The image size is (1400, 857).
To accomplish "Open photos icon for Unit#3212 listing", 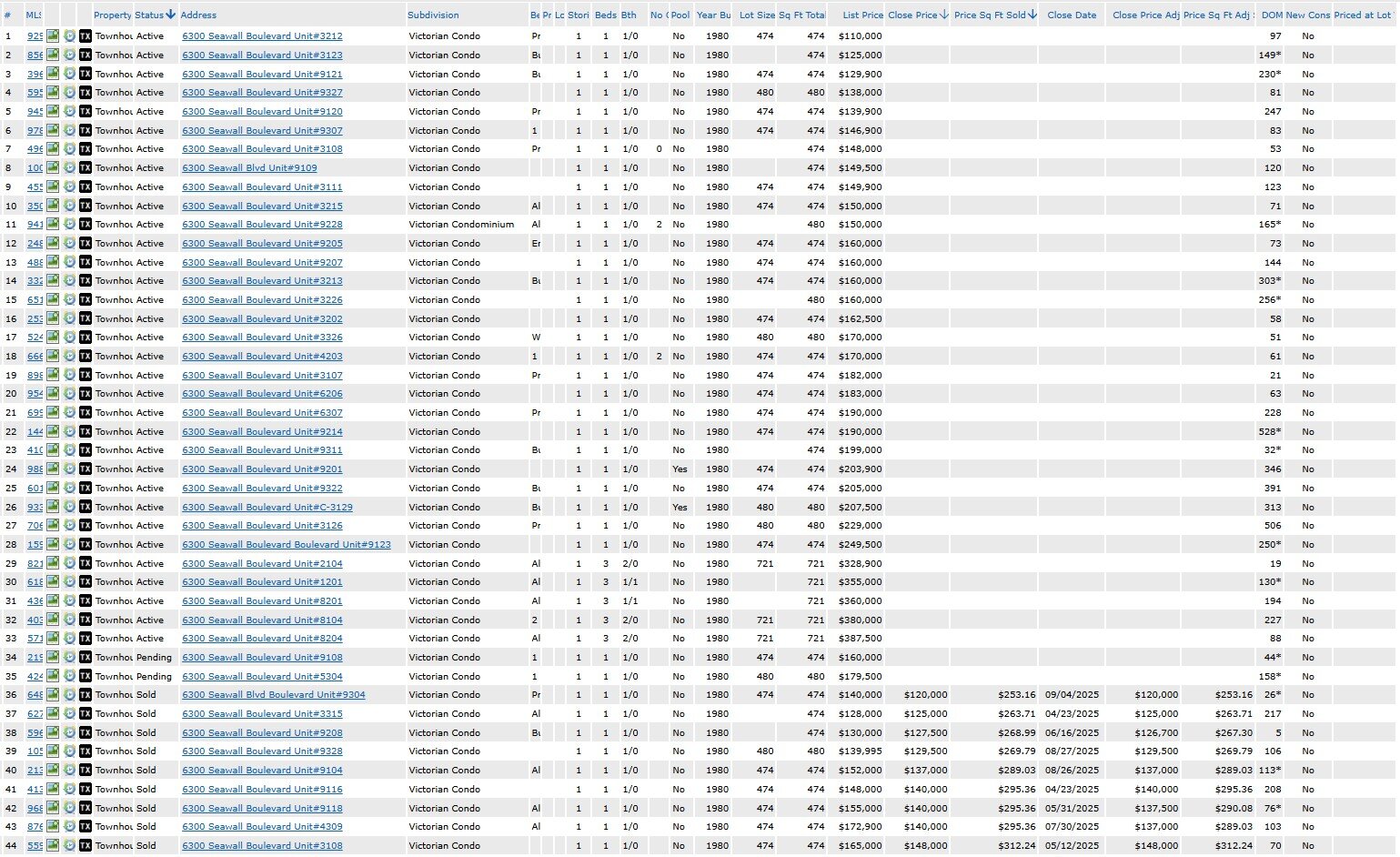I will pyautogui.click(x=53, y=36).
